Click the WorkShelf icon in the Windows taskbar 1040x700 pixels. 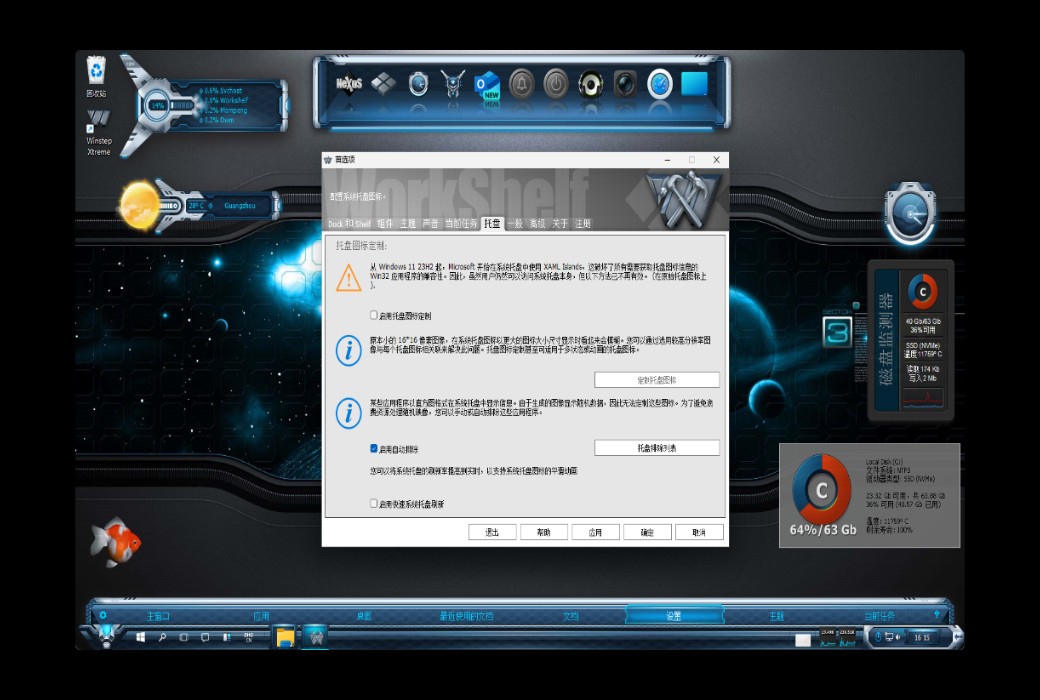[317, 637]
